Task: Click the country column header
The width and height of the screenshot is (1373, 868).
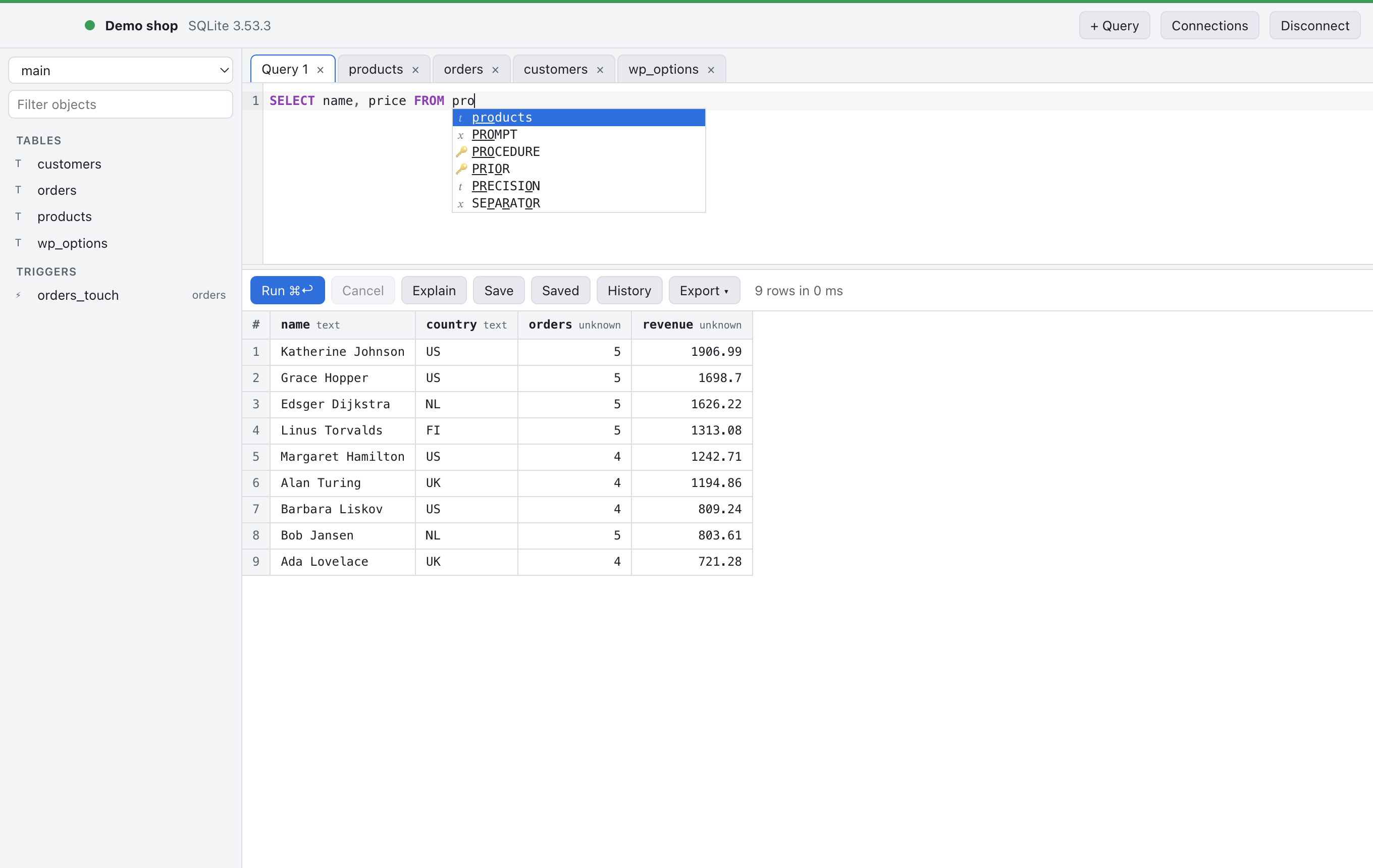Action: [466, 325]
